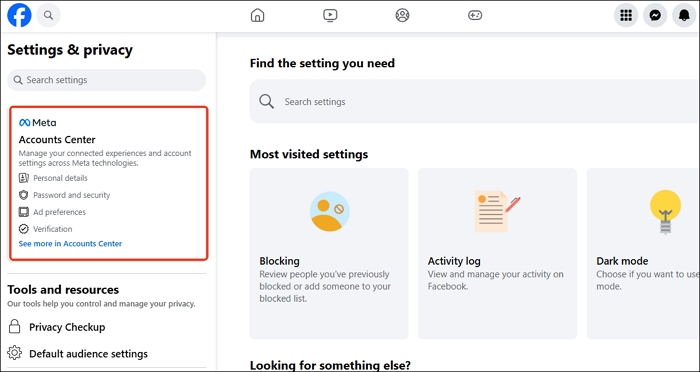
Task: Open the Blocking settings card title
Action: pyautogui.click(x=279, y=261)
